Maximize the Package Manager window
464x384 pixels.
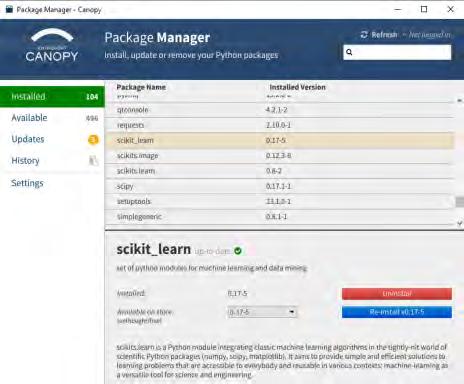[x=424, y=9]
